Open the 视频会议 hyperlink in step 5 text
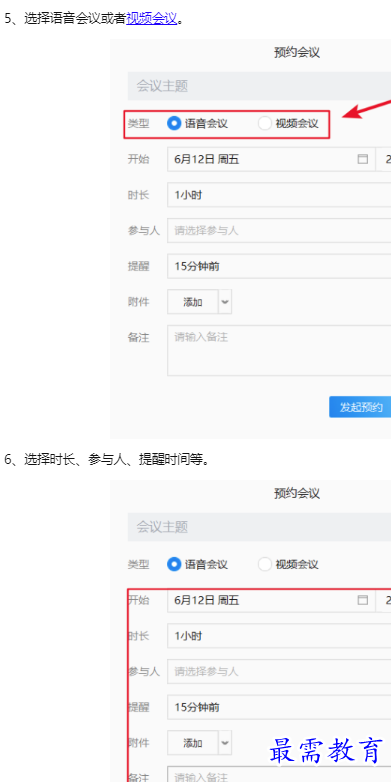 click(152, 19)
